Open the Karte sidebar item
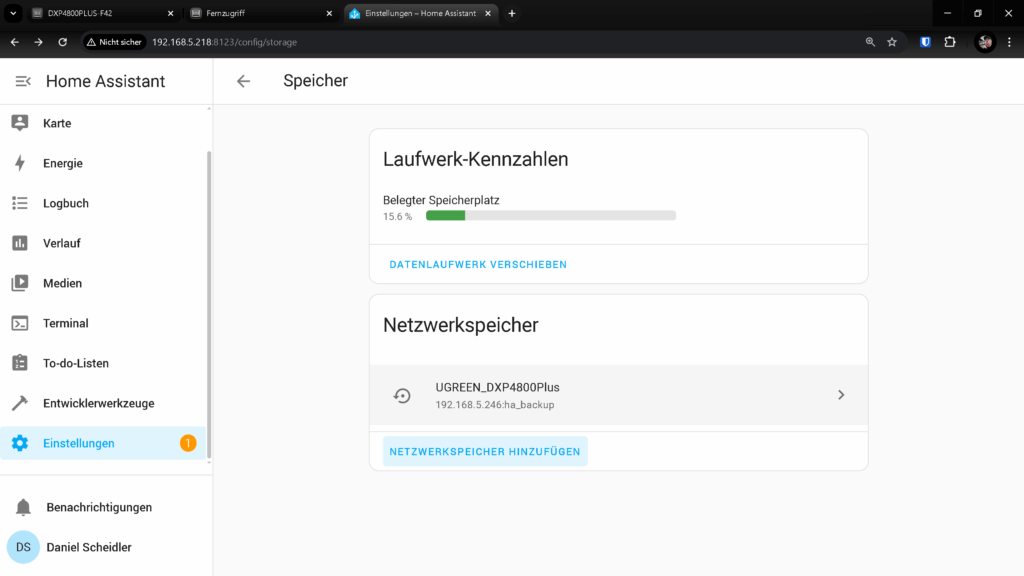Image resolution: width=1024 pixels, height=576 pixels. [x=103, y=123]
